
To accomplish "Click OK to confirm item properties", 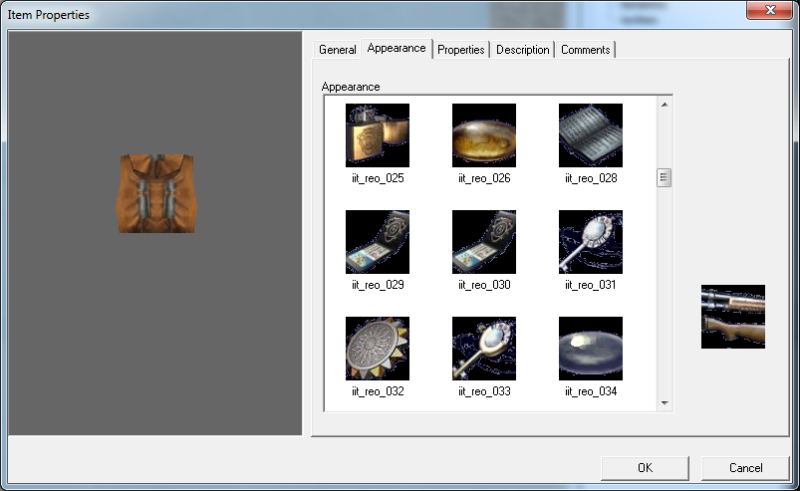I will [645, 468].
